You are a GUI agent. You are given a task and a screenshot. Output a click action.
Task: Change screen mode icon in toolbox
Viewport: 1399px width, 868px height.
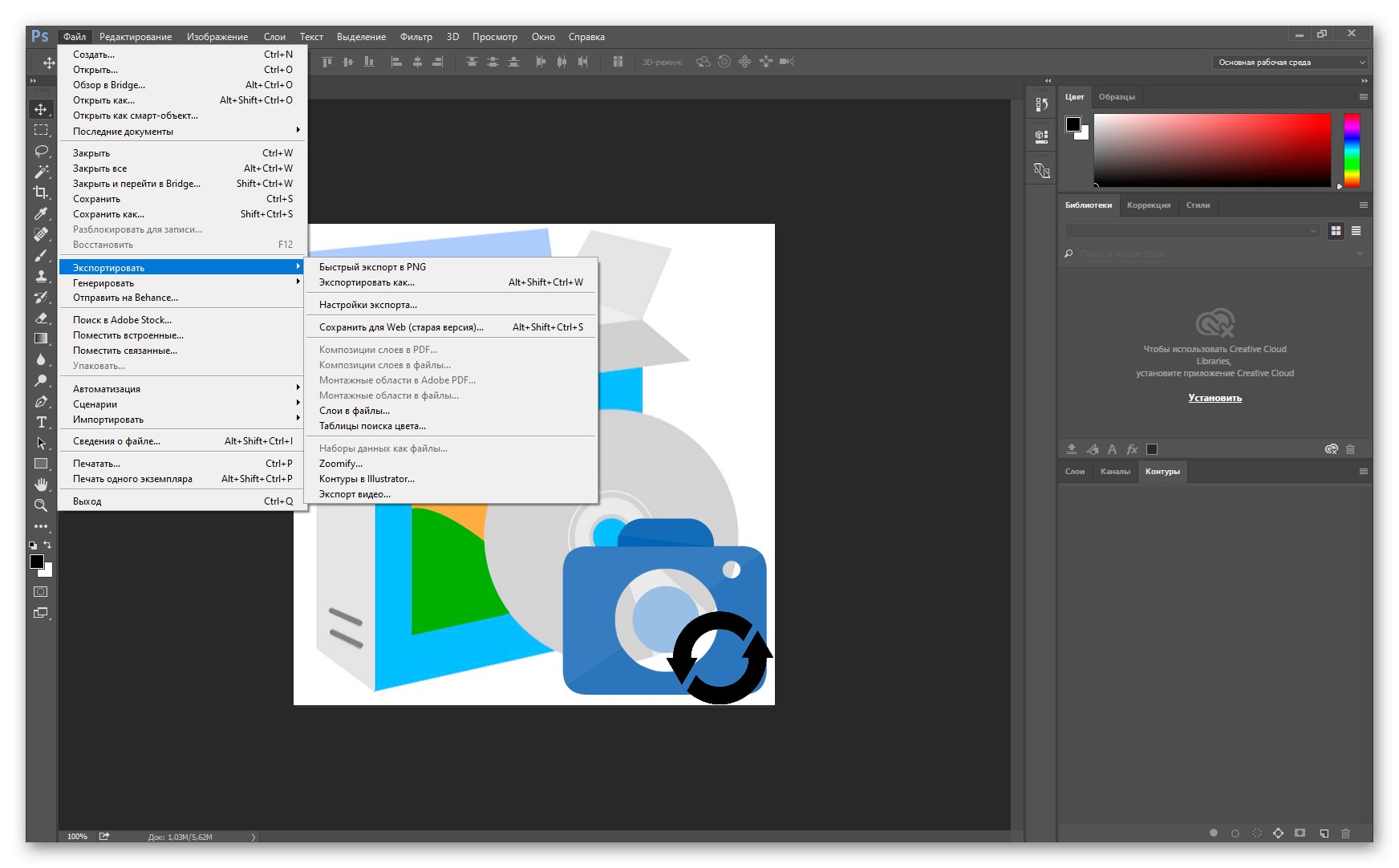point(41,613)
